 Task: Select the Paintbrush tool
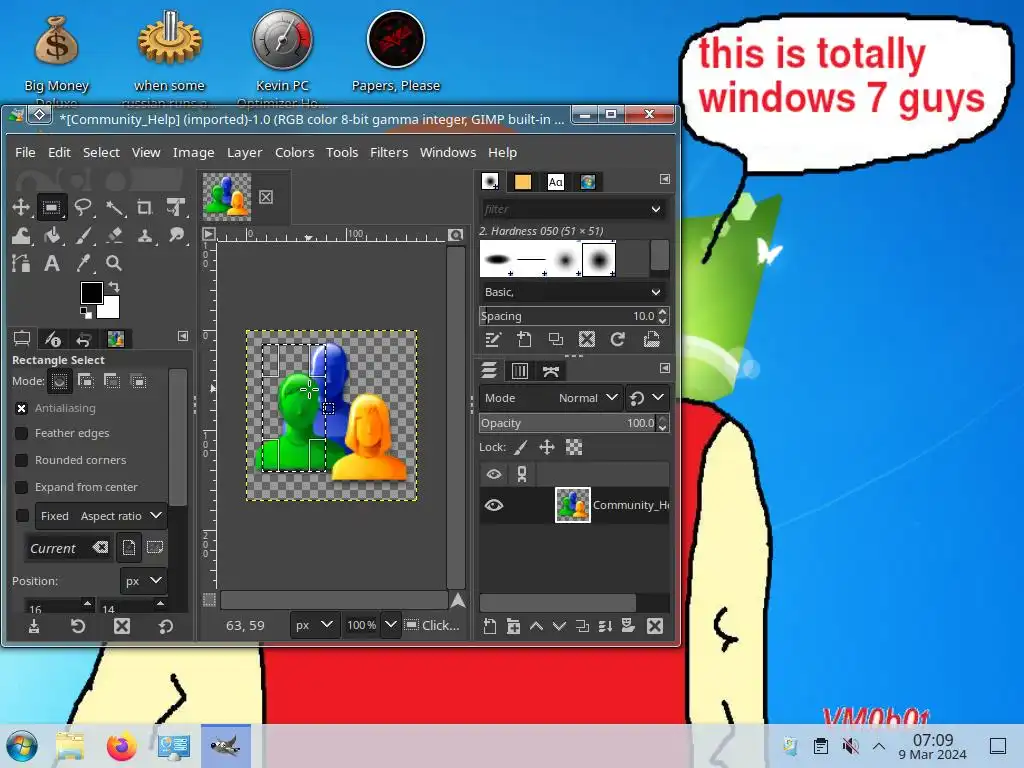(x=82, y=236)
